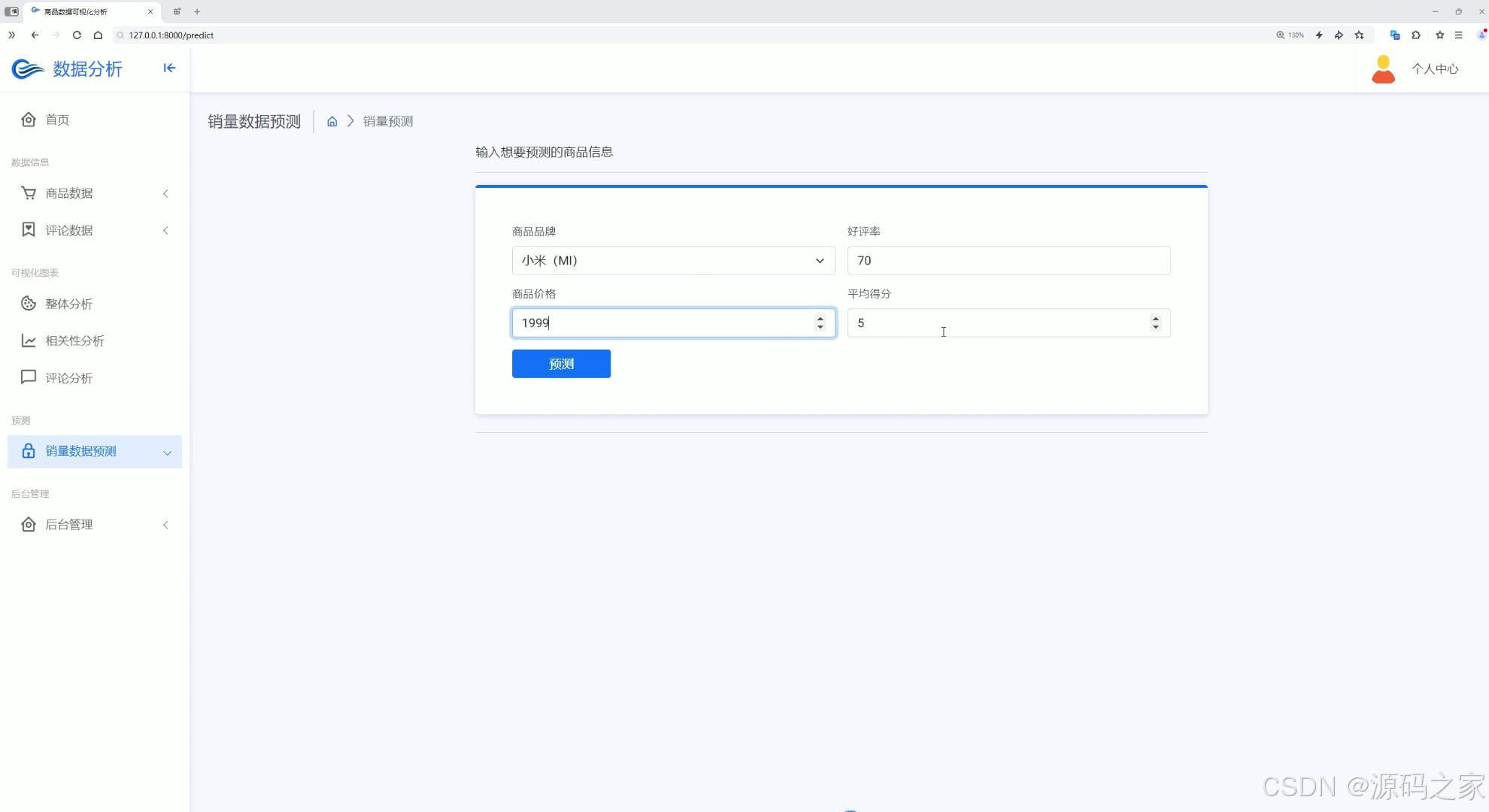Open 个人中心 link at top right
Viewport: 1489px width, 812px height.
[x=1434, y=69]
